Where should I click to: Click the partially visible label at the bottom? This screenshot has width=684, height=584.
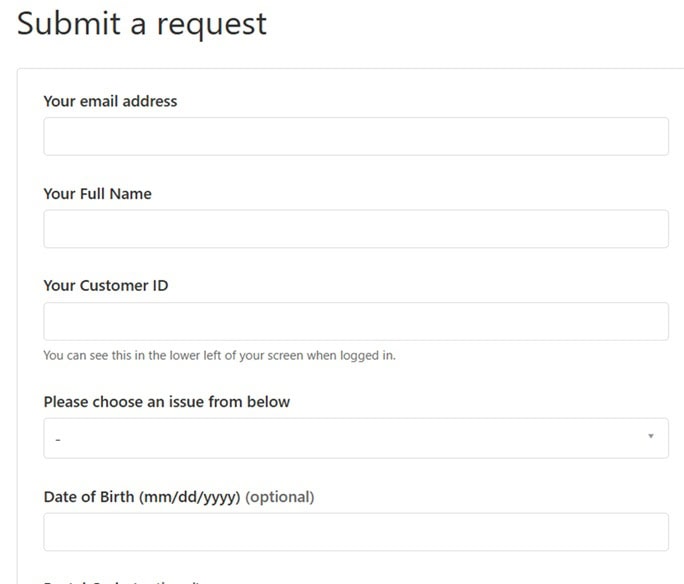[120, 580]
